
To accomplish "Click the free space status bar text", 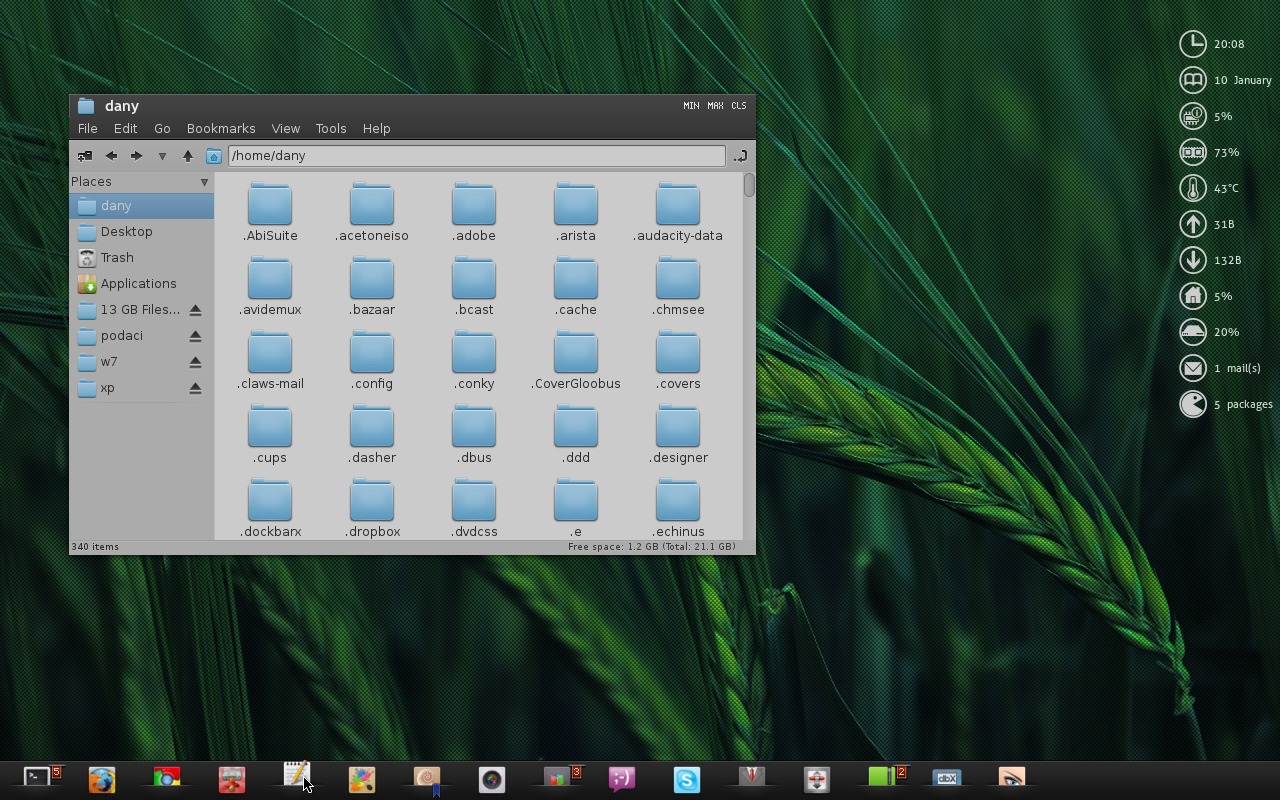I will point(651,547).
